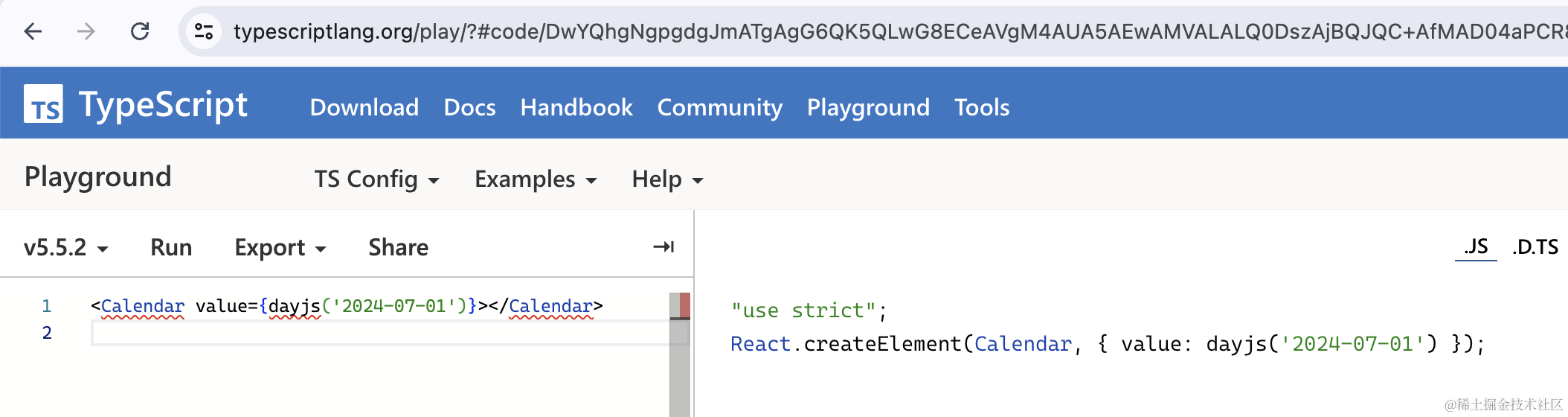Expand the Examples dropdown
Image resolution: width=1568 pixels, height=417 pixels.
(x=536, y=179)
